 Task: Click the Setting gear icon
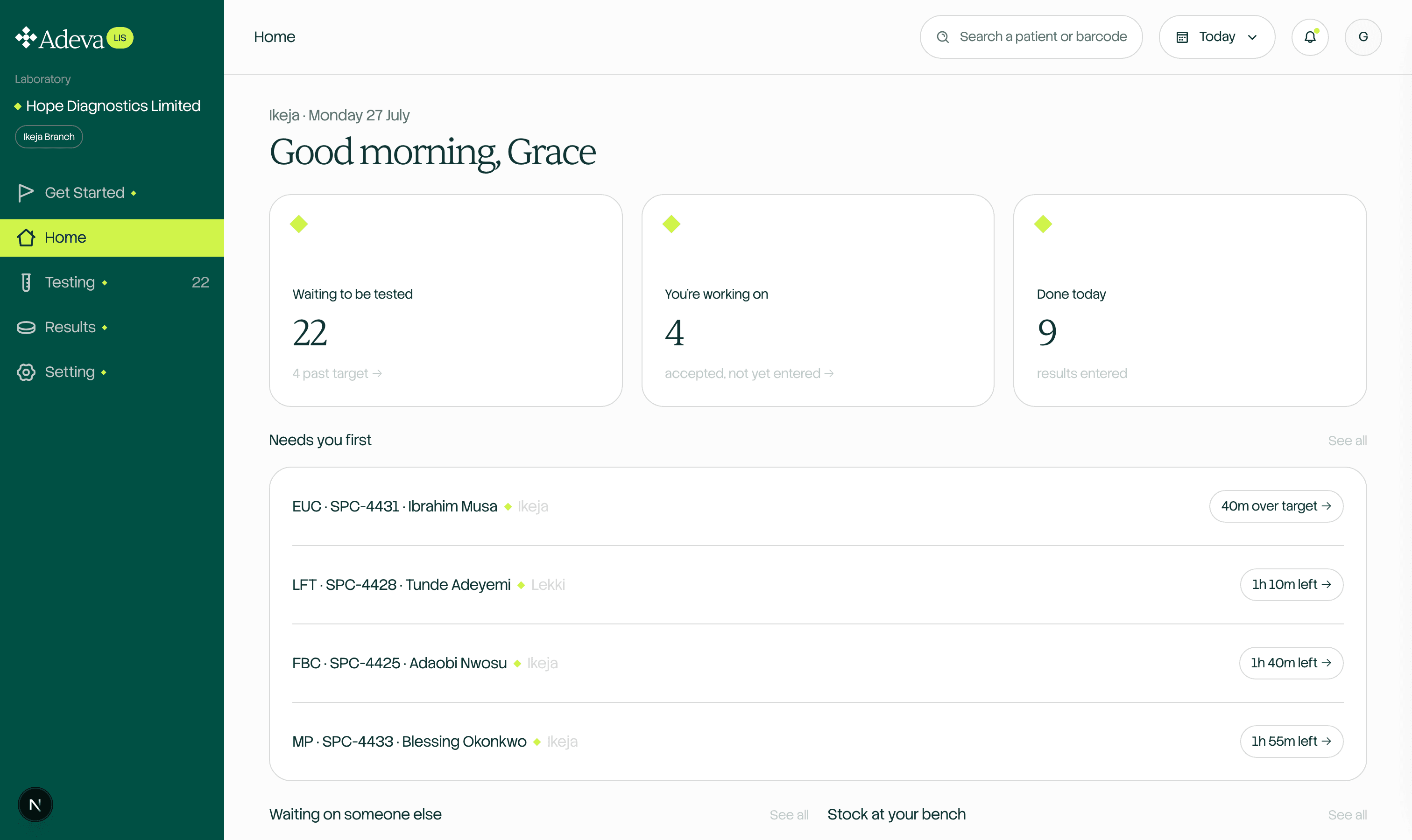(x=26, y=372)
